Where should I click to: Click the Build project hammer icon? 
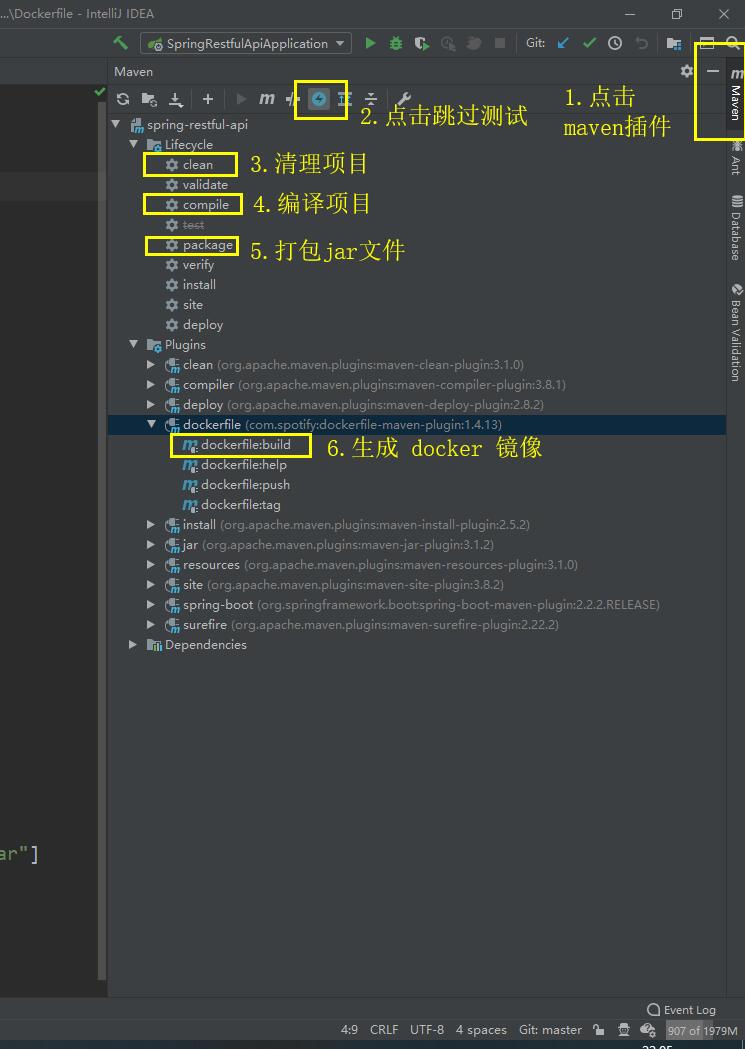pyautogui.click(x=120, y=43)
